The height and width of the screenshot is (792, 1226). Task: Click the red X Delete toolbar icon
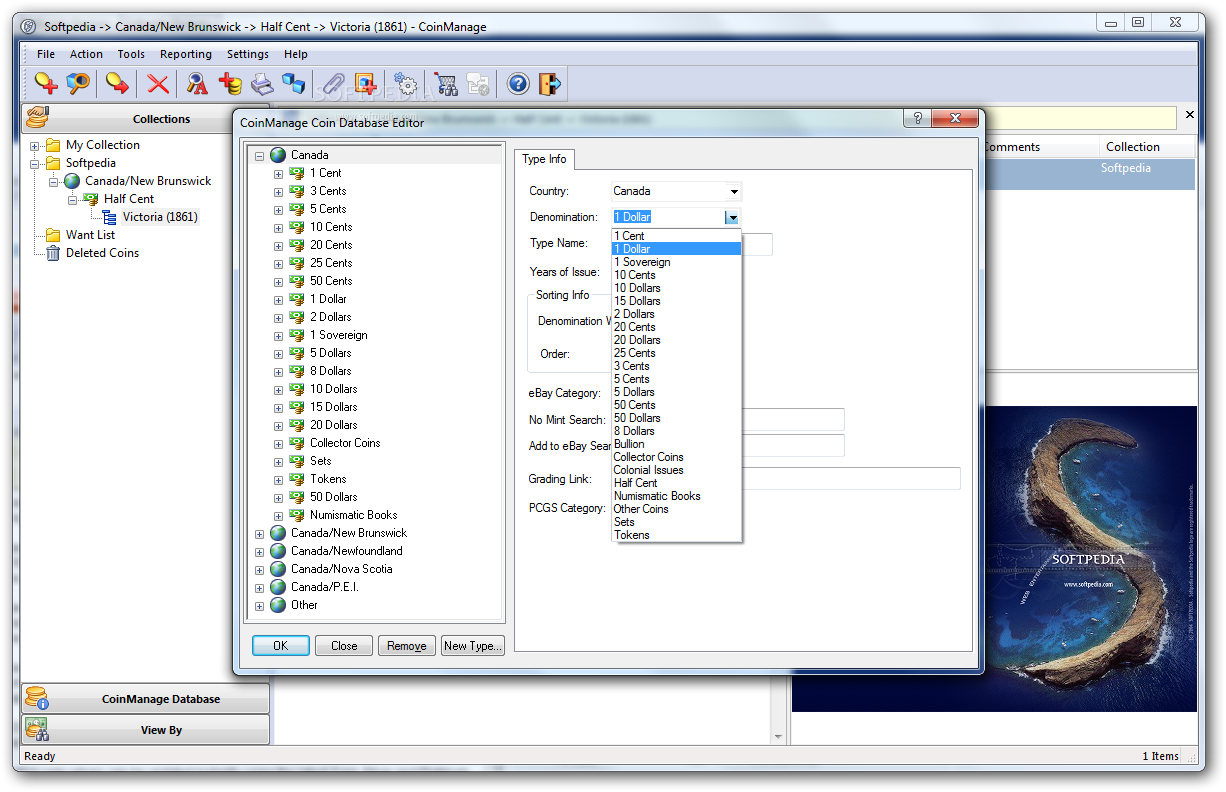point(158,84)
